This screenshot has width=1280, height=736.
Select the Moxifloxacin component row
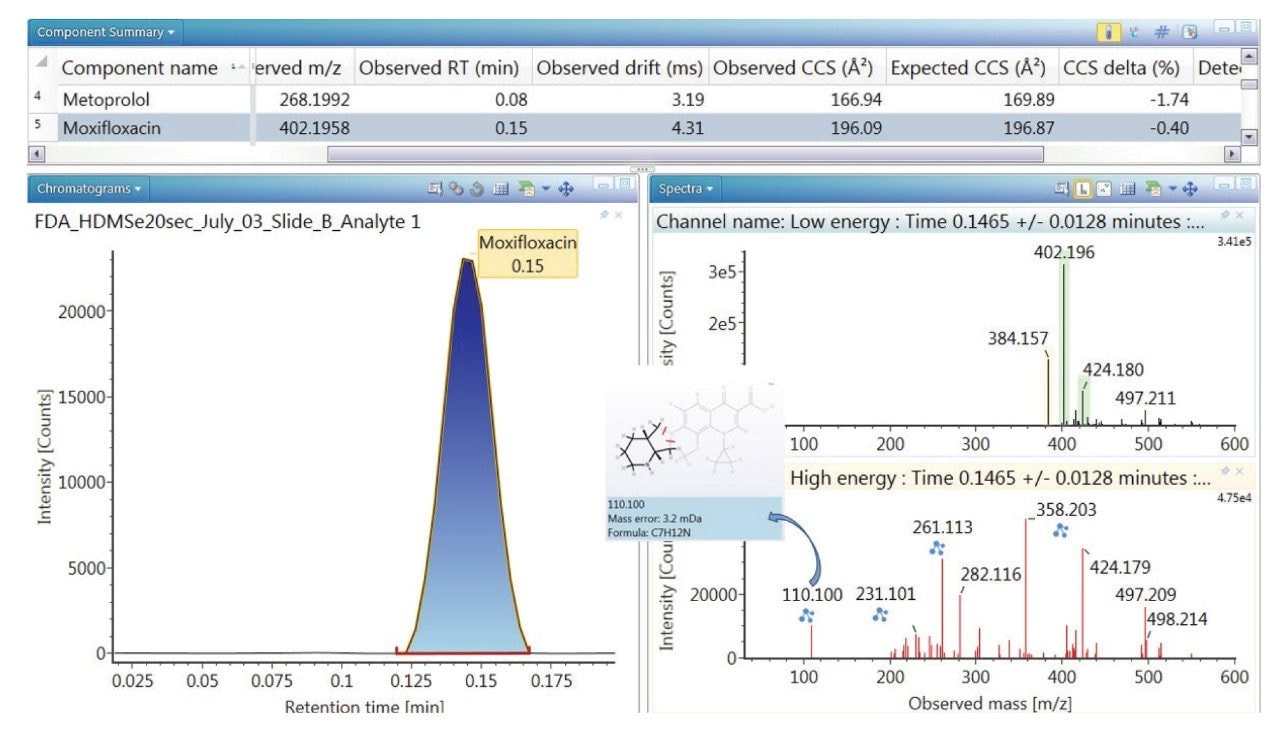point(111,129)
